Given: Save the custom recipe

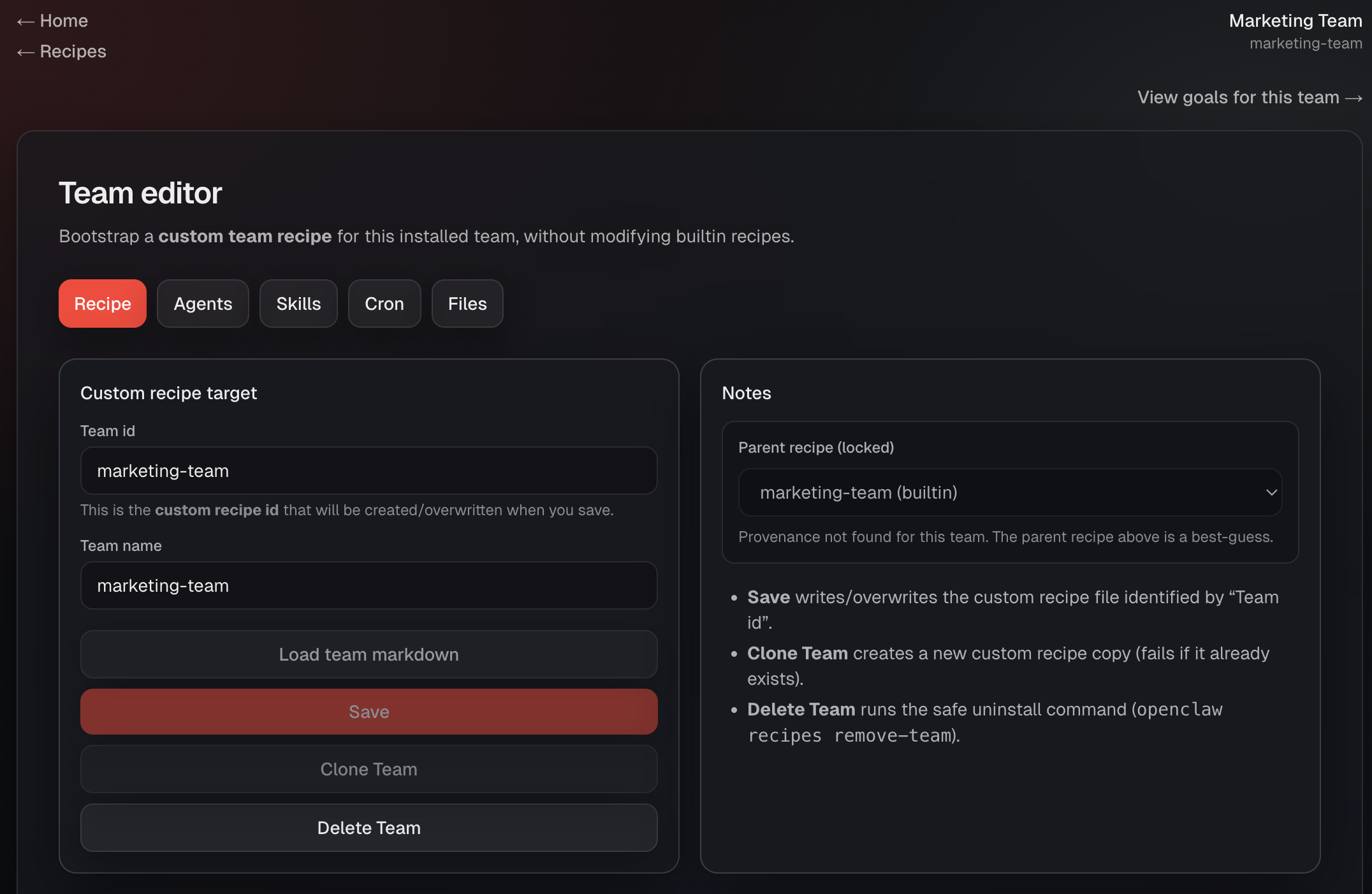Looking at the screenshot, I should coord(369,712).
